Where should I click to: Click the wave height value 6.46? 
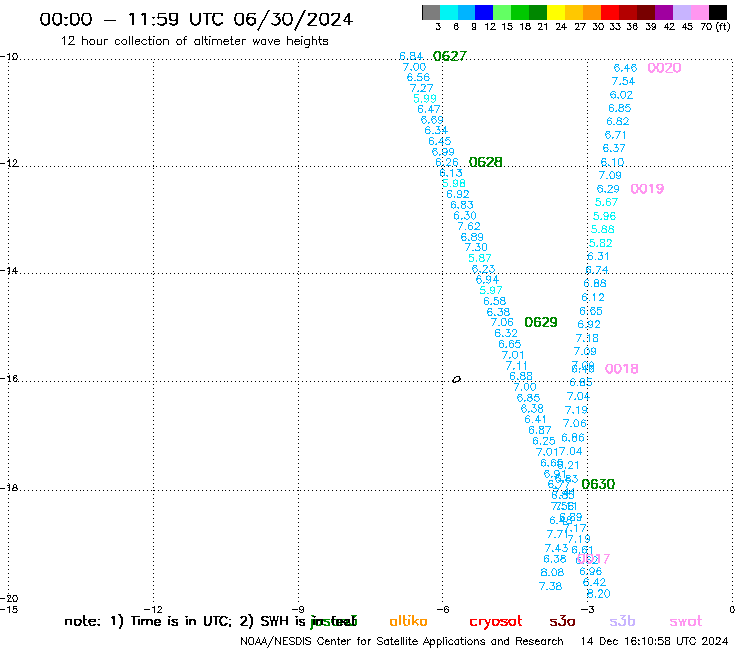(x=625, y=68)
